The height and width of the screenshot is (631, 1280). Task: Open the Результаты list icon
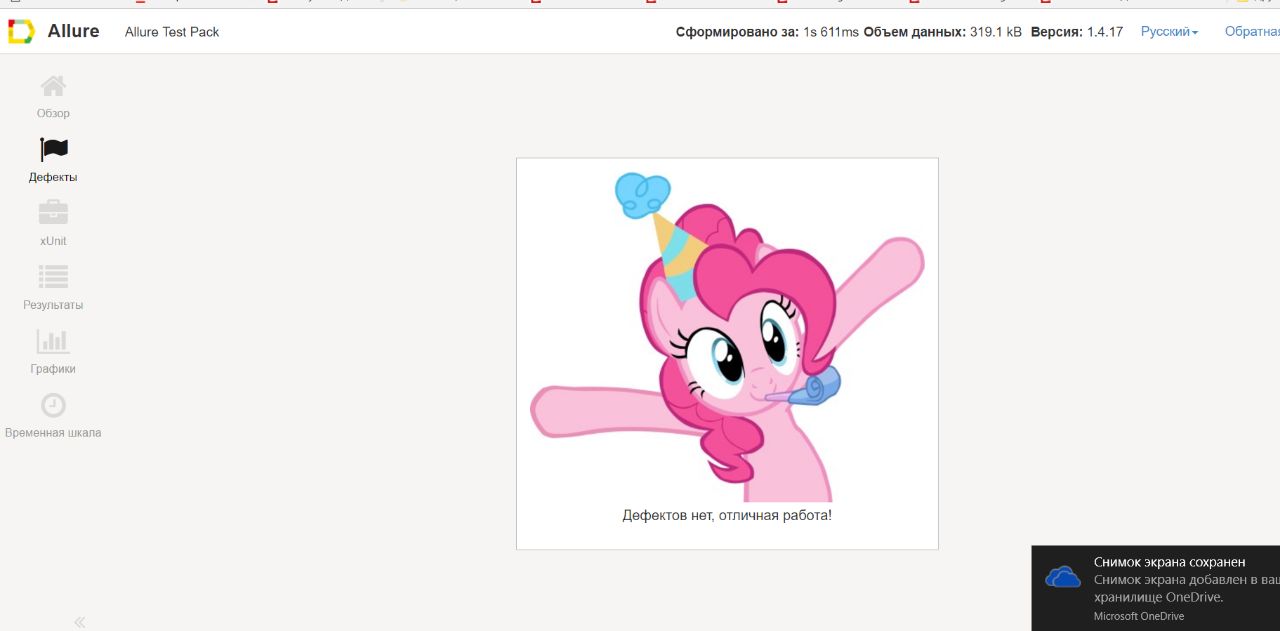pos(53,276)
